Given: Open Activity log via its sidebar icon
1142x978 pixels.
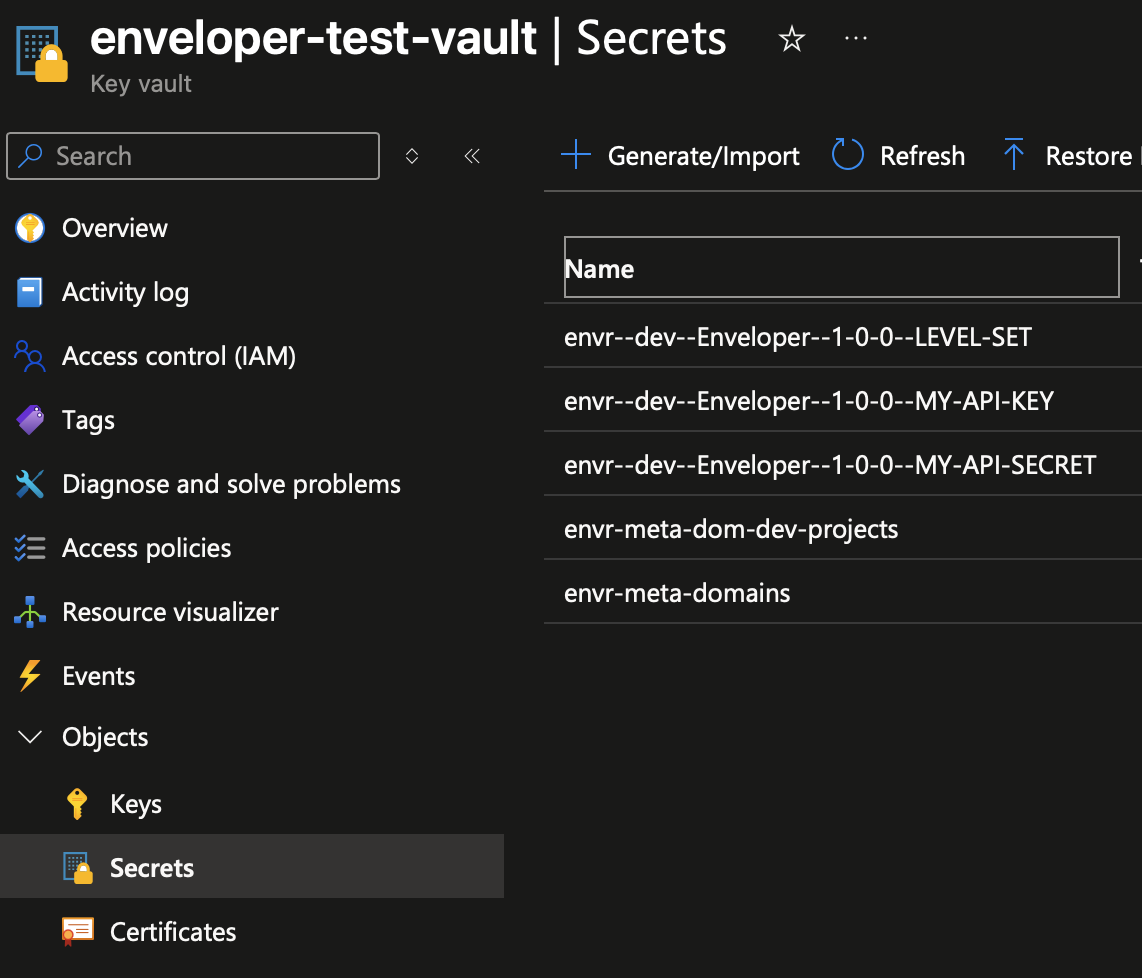Looking at the screenshot, I should click(29, 291).
